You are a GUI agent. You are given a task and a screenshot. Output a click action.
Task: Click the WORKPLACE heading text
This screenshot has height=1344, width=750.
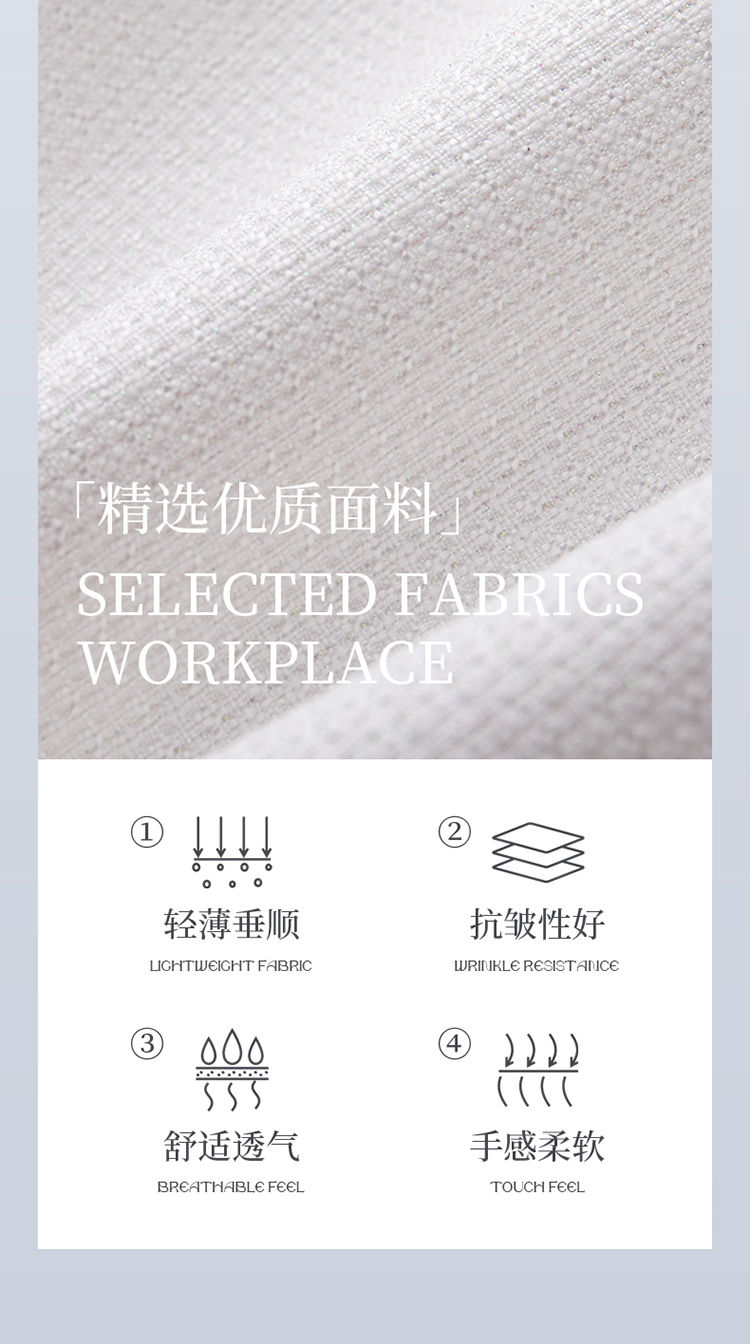(266, 663)
